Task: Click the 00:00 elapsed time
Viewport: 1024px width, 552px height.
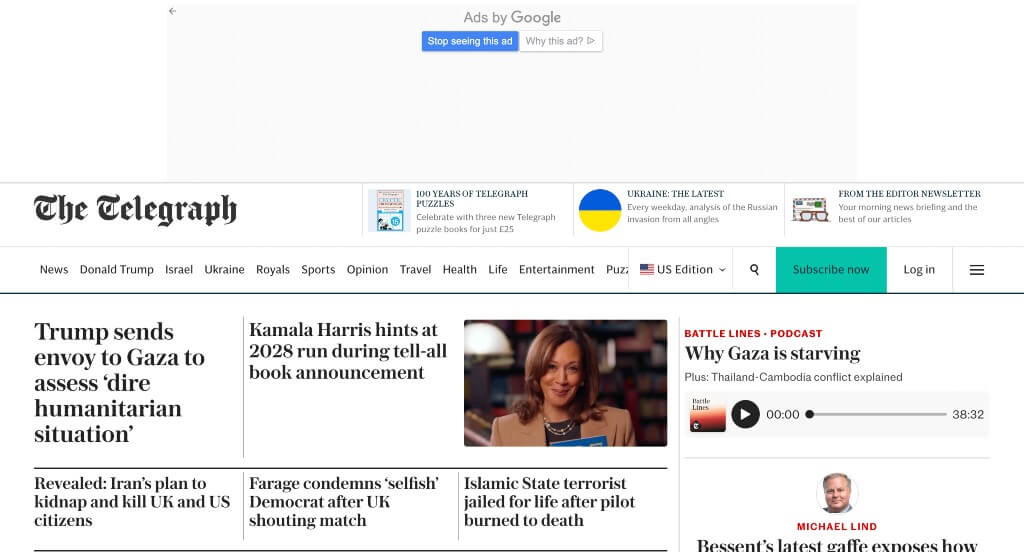Action: [x=782, y=414]
